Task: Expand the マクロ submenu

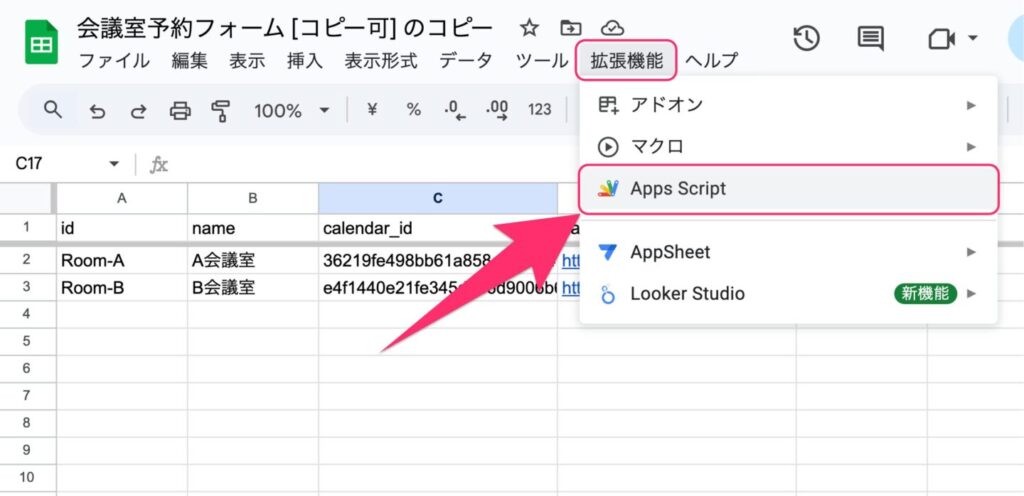Action: coord(972,146)
